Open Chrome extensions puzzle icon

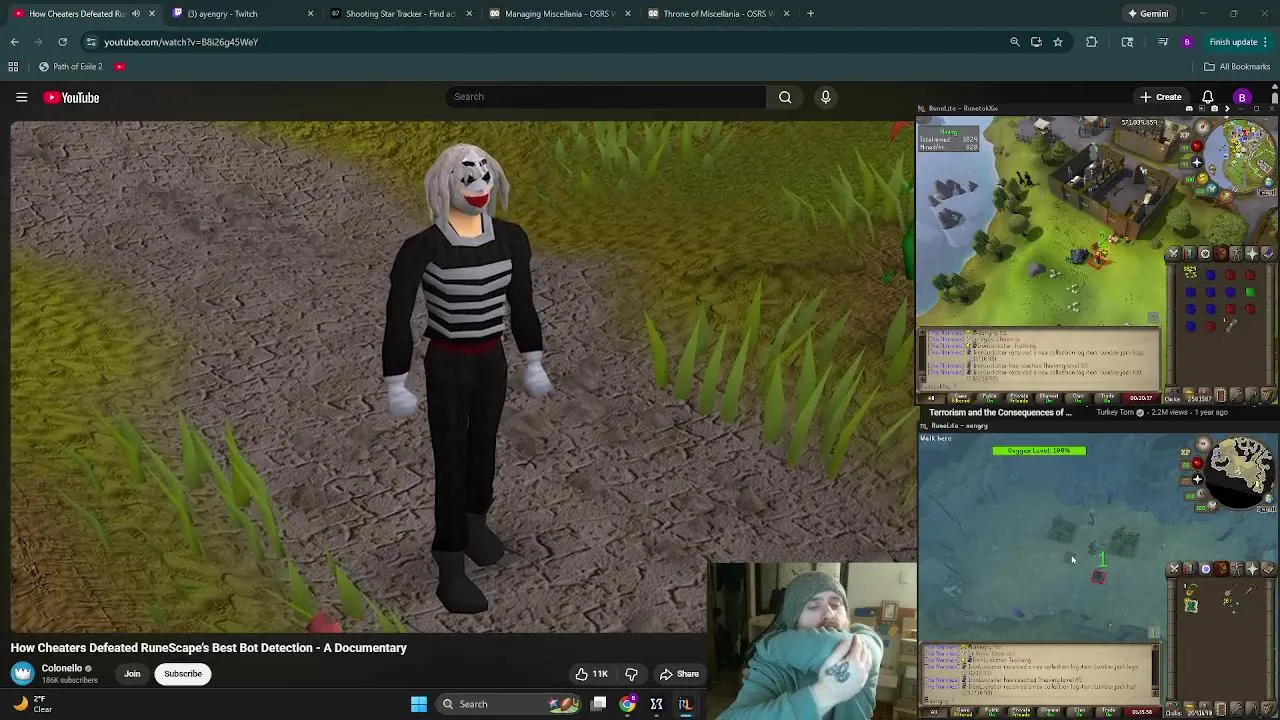1091,42
